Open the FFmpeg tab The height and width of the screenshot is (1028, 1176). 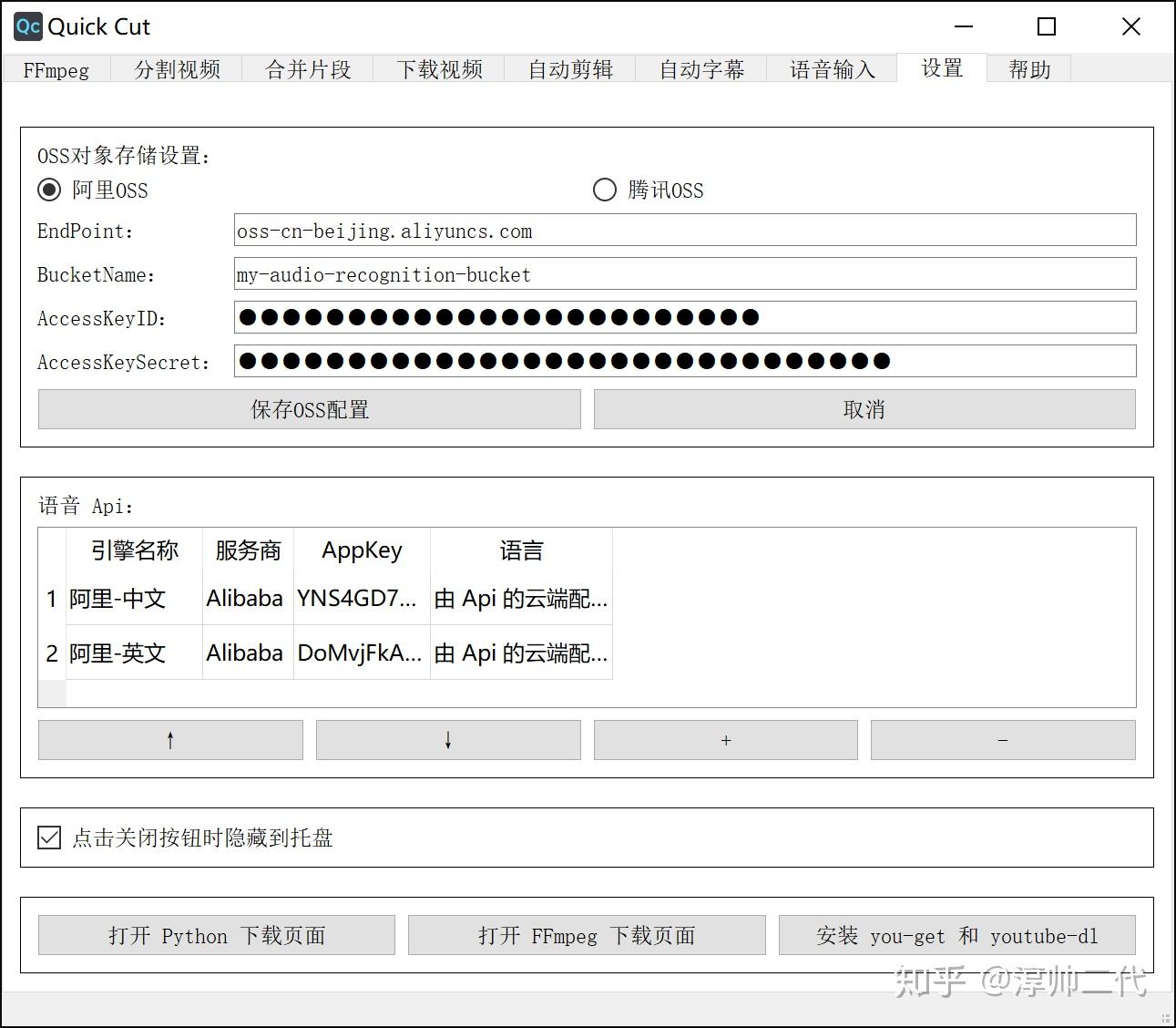pos(56,68)
